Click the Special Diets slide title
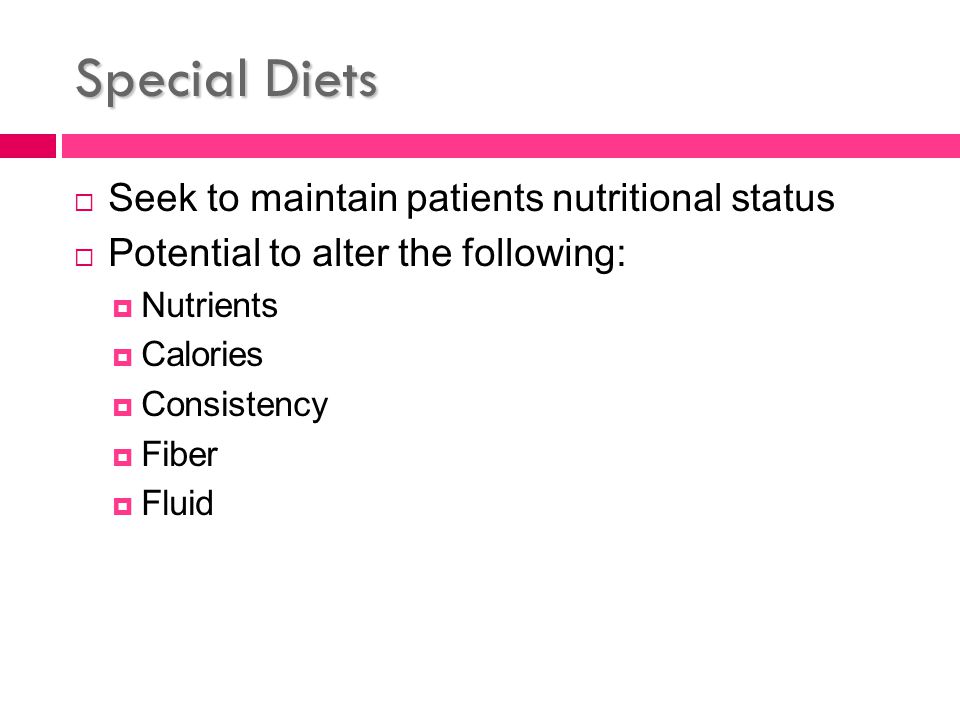 point(226,80)
